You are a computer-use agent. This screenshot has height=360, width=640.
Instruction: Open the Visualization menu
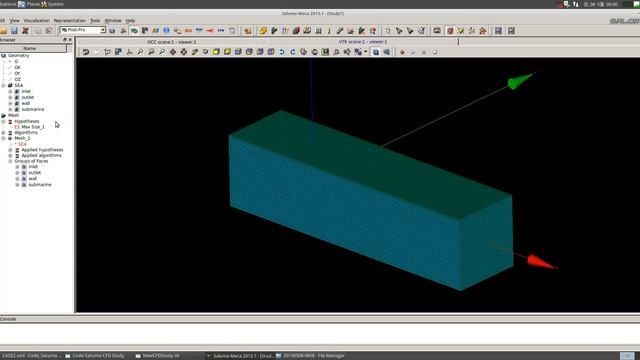pos(37,20)
